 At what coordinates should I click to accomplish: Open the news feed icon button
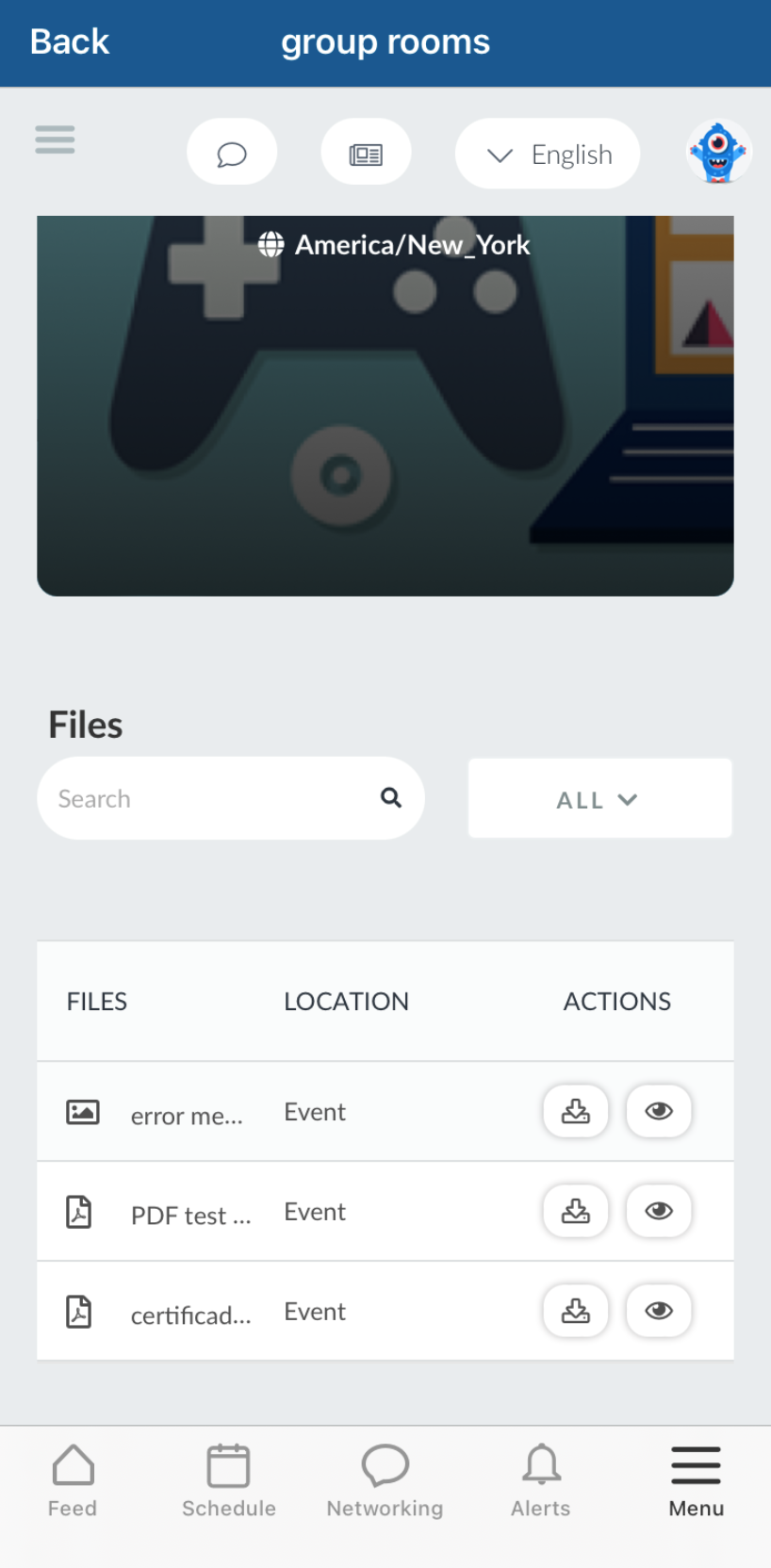click(366, 153)
